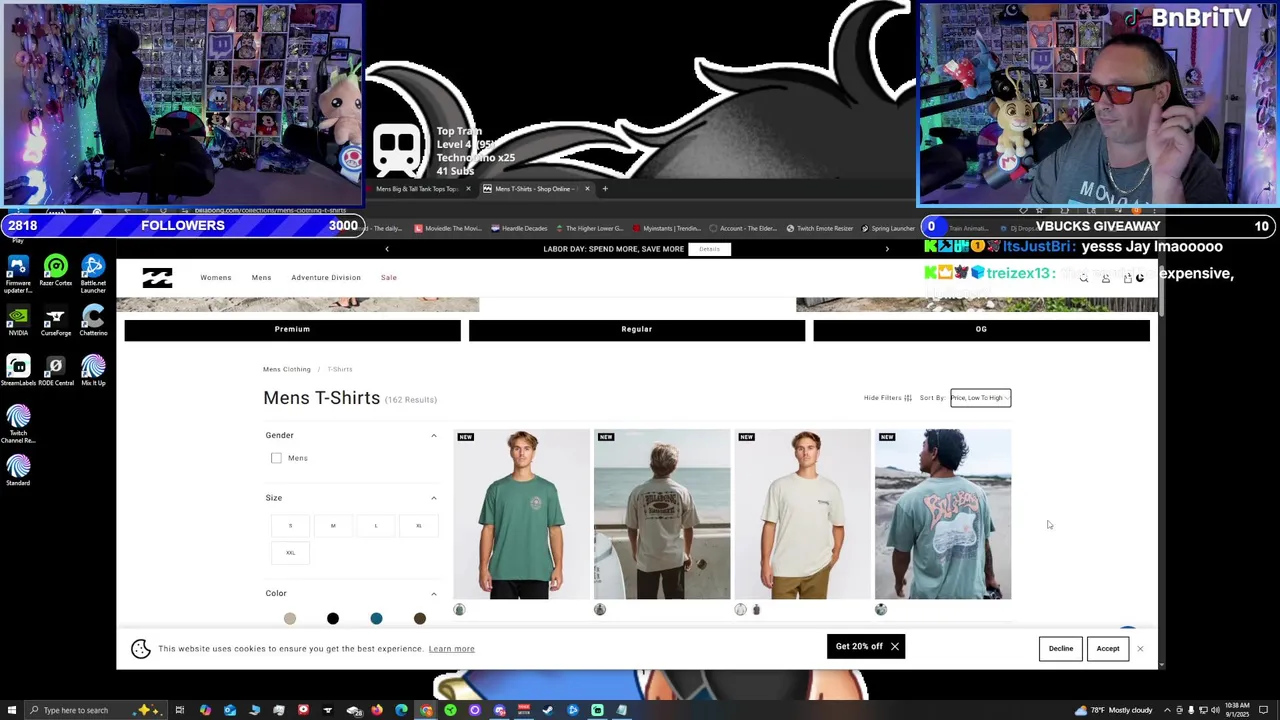
Task: Open the Adventure Division menu
Action: pyautogui.click(x=326, y=277)
